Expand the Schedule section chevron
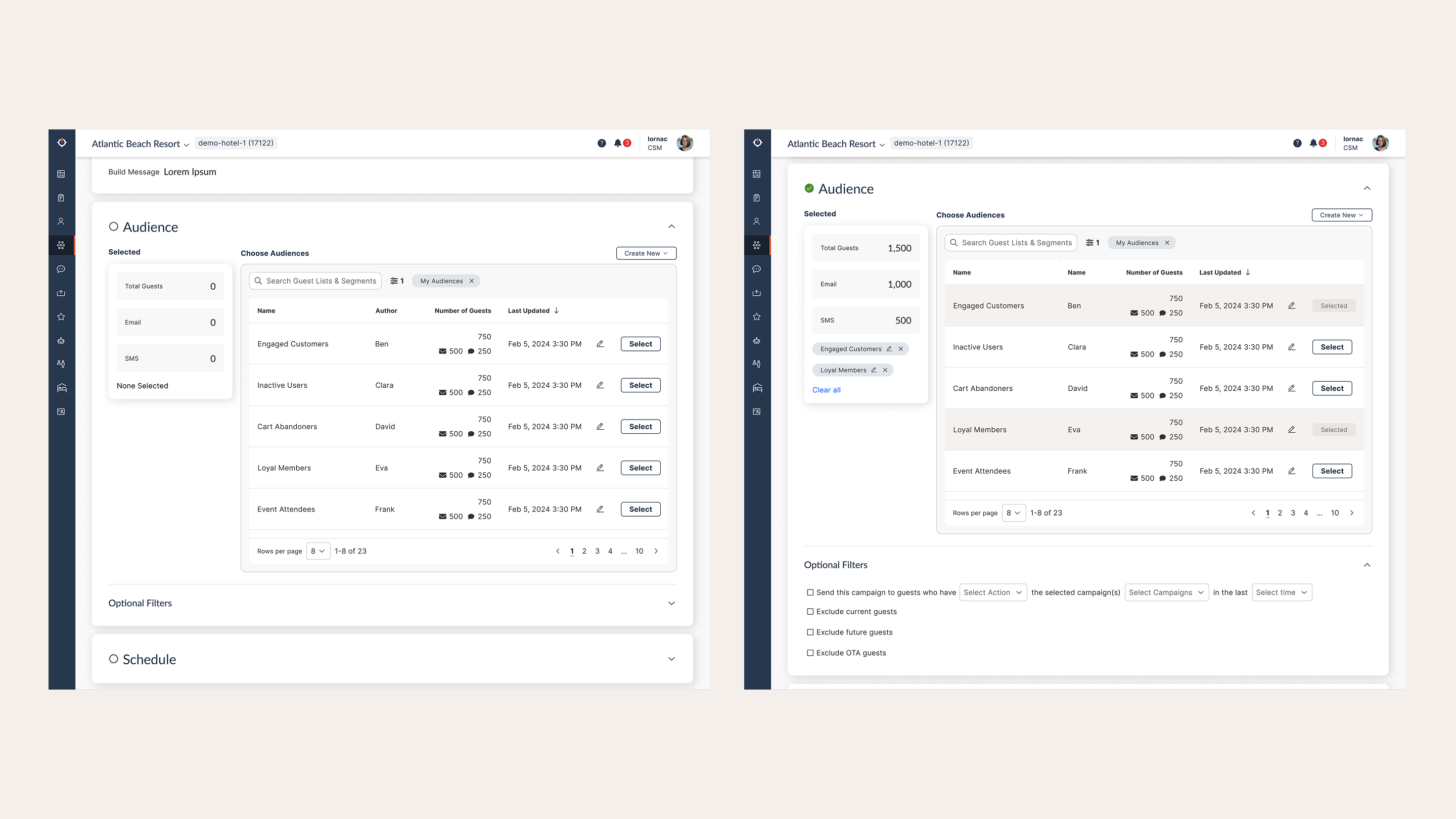This screenshot has height=819, width=1456. [671, 659]
